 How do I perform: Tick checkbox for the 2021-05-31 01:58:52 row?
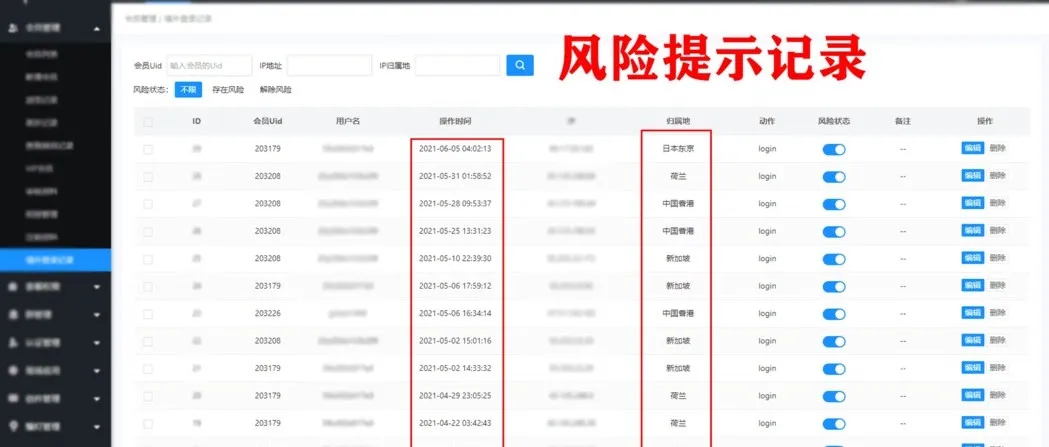point(148,177)
